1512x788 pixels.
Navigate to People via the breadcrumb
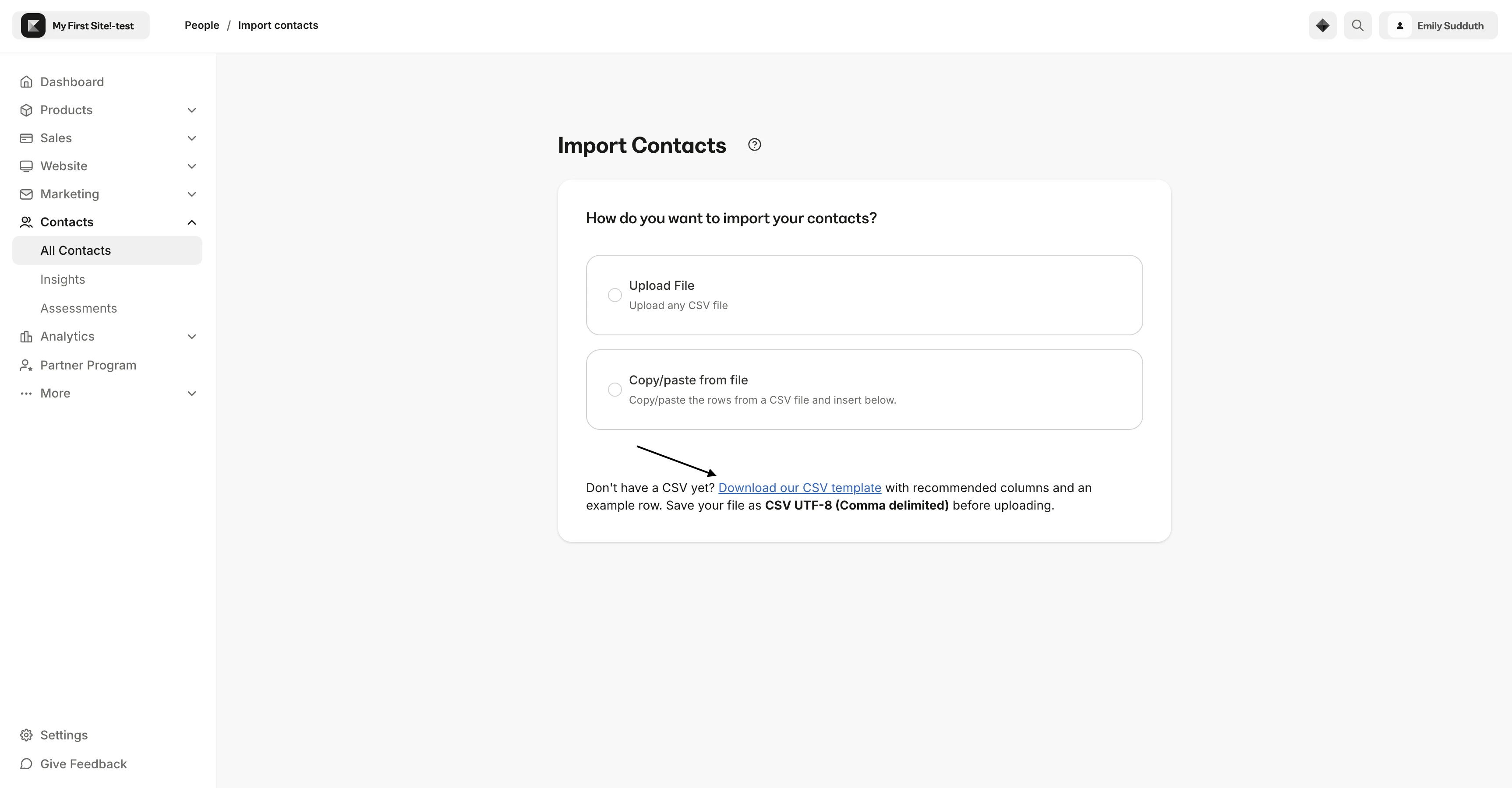[201, 25]
